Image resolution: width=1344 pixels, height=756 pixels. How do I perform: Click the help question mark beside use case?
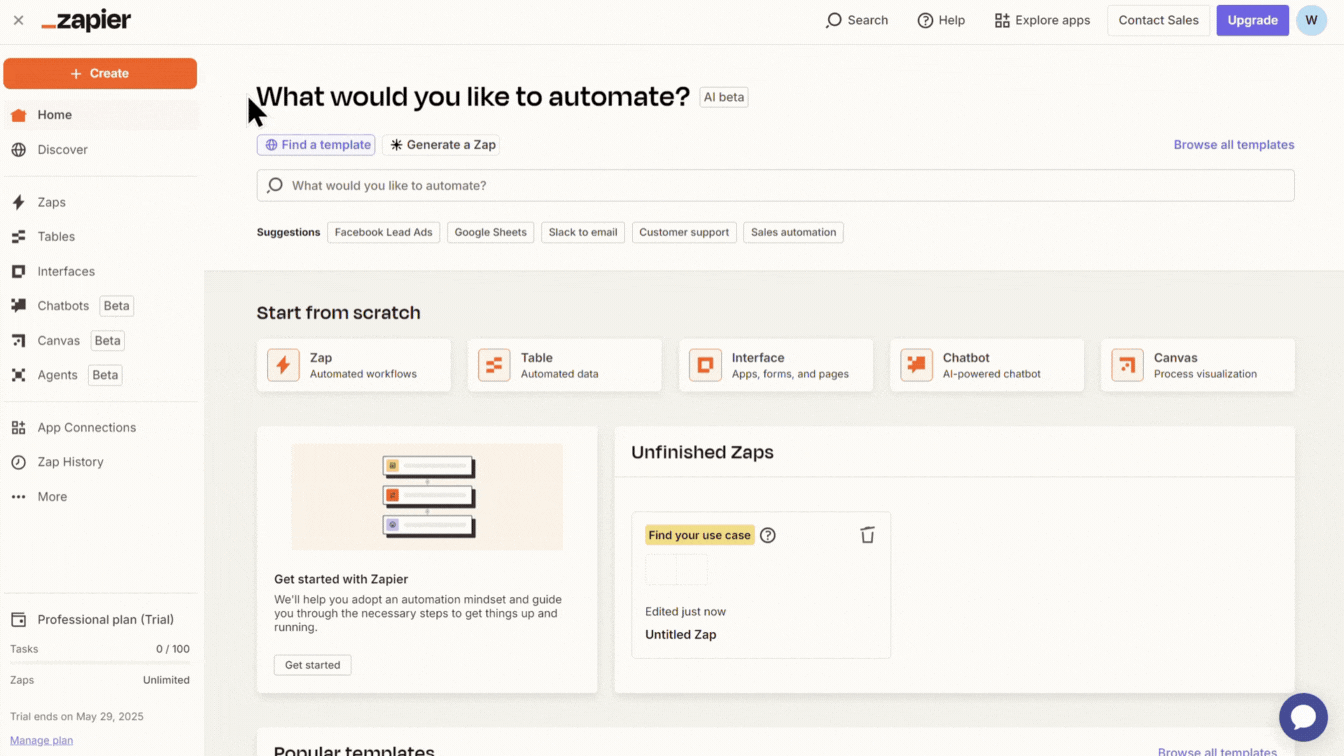point(768,535)
